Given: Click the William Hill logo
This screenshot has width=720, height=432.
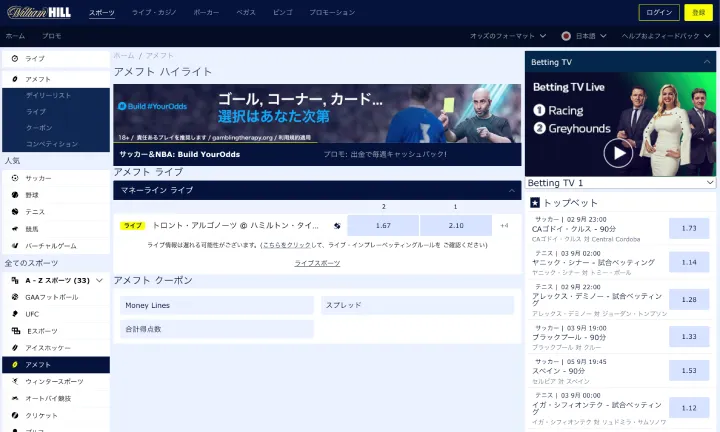Looking at the screenshot, I should click(x=39, y=12).
